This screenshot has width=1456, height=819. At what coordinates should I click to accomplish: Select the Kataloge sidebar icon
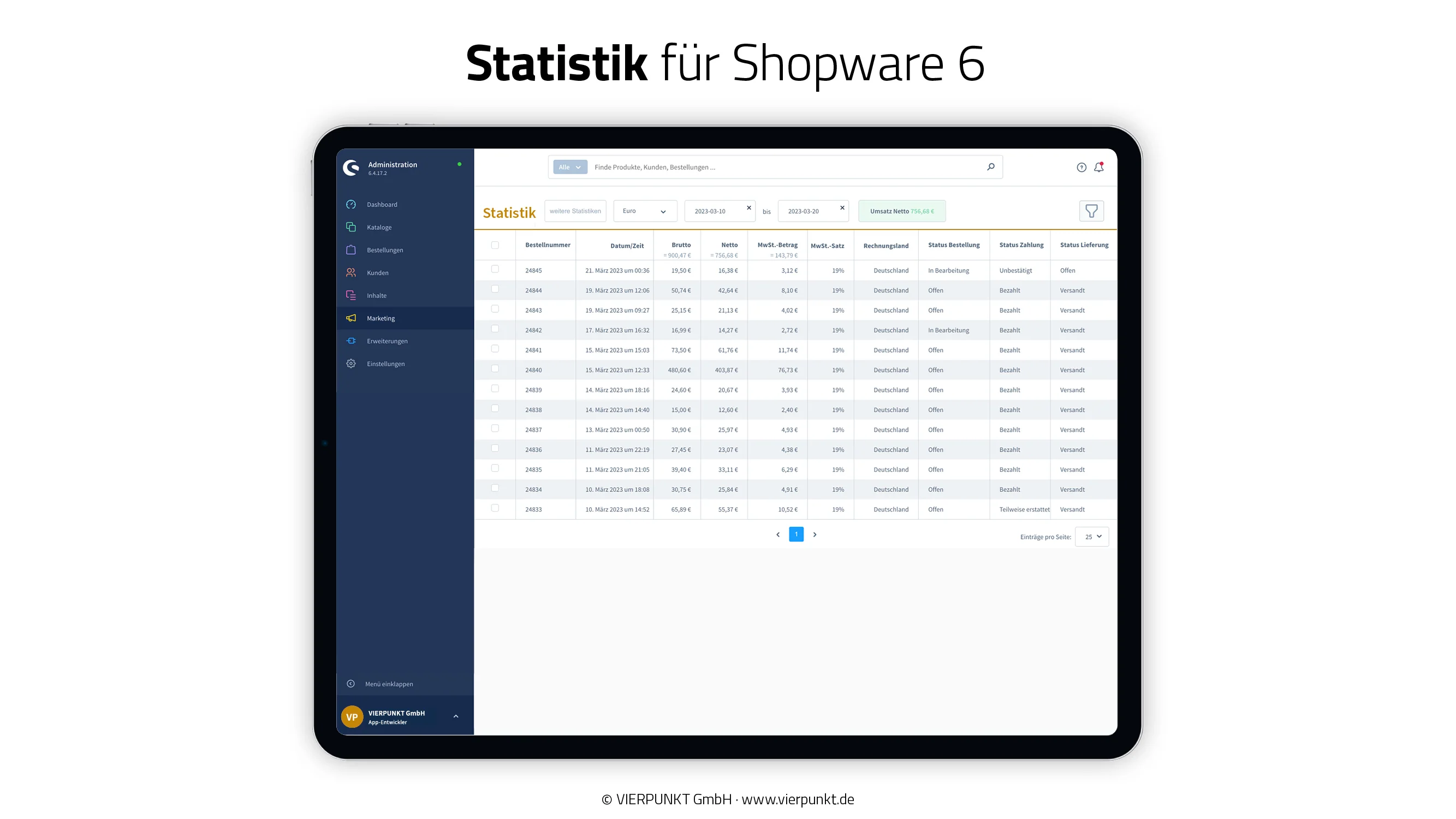tap(350, 227)
